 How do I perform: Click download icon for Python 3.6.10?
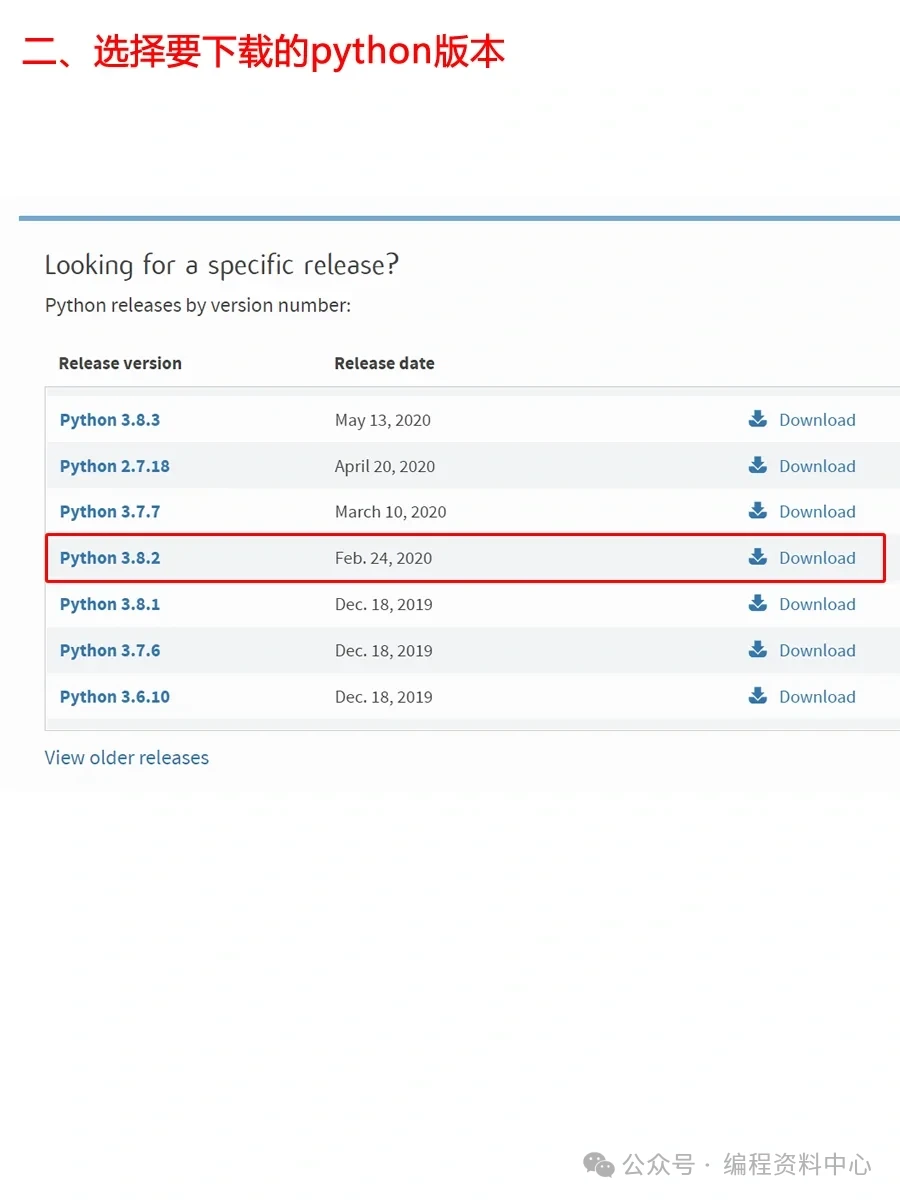pyautogui.click(x=758, y=696)
